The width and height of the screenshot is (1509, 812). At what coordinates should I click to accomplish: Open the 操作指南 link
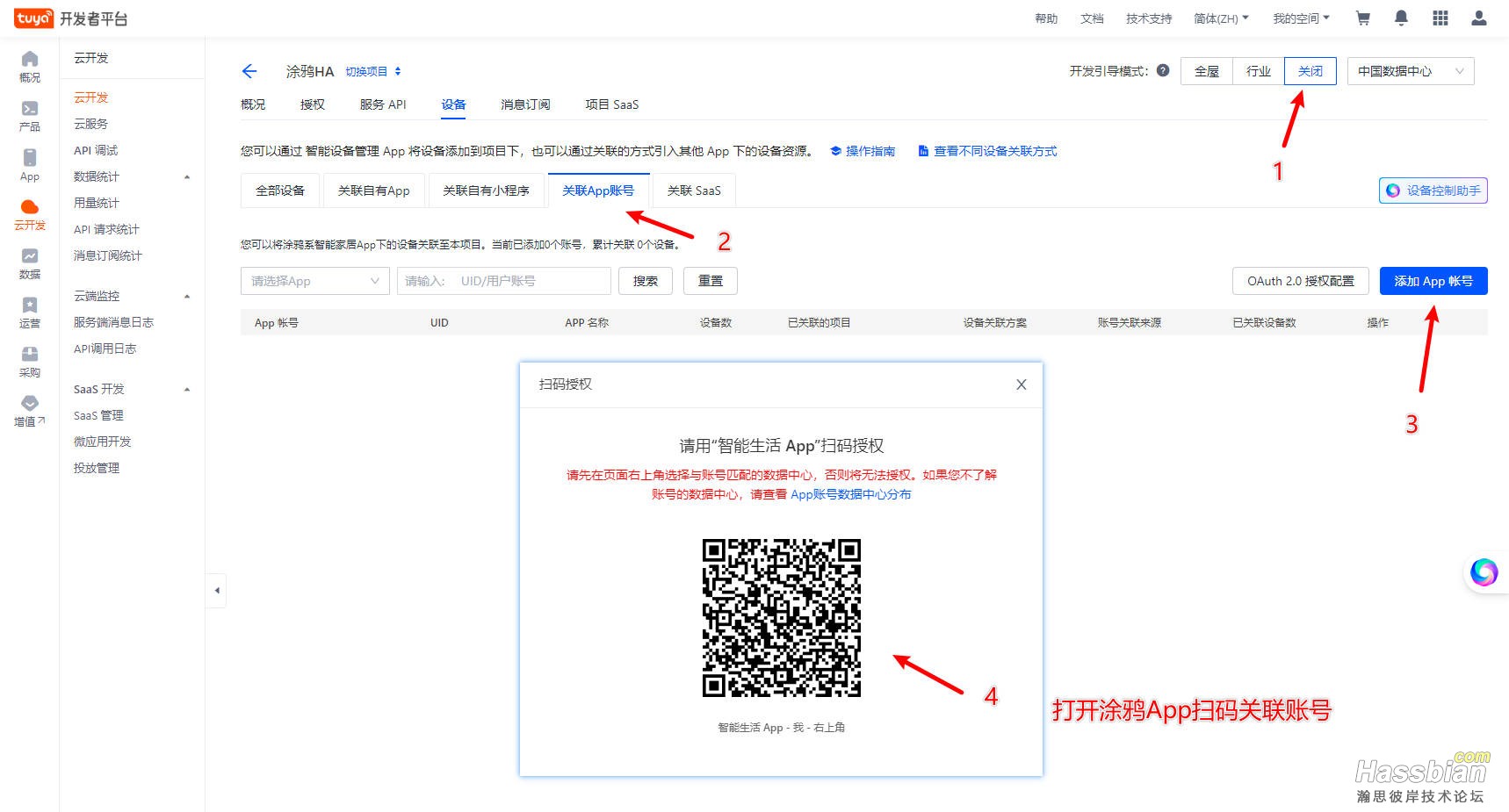[x=863, y=151]
